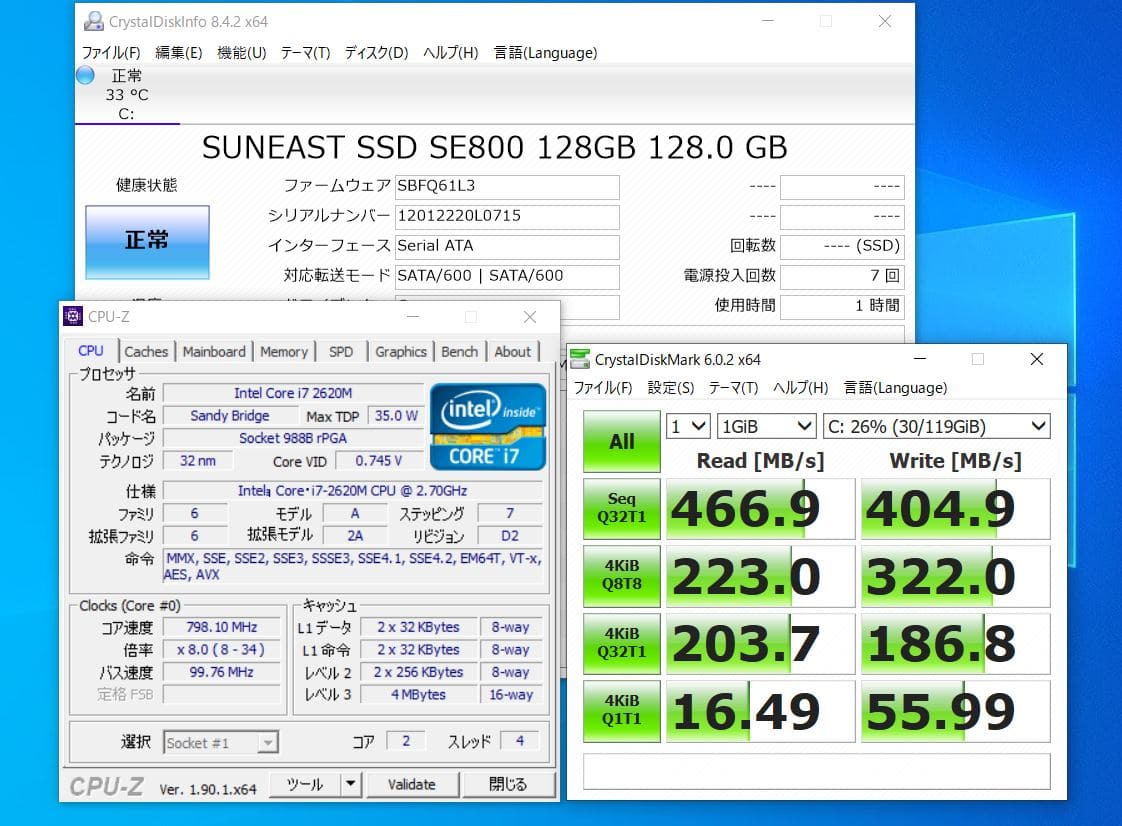Click the Intel Core i7 logo in CPU-Z
The height and width of the screenshot is (826, 1122).
[487, 427]
